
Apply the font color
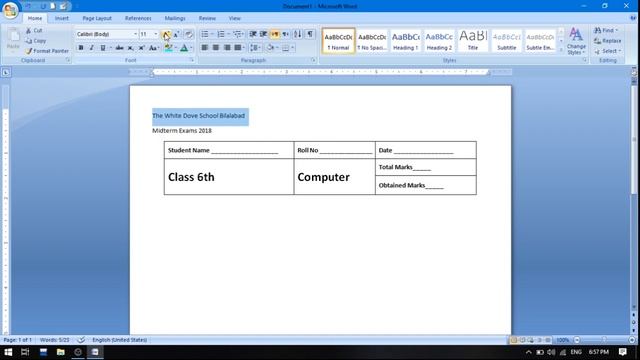pos(184,48)
